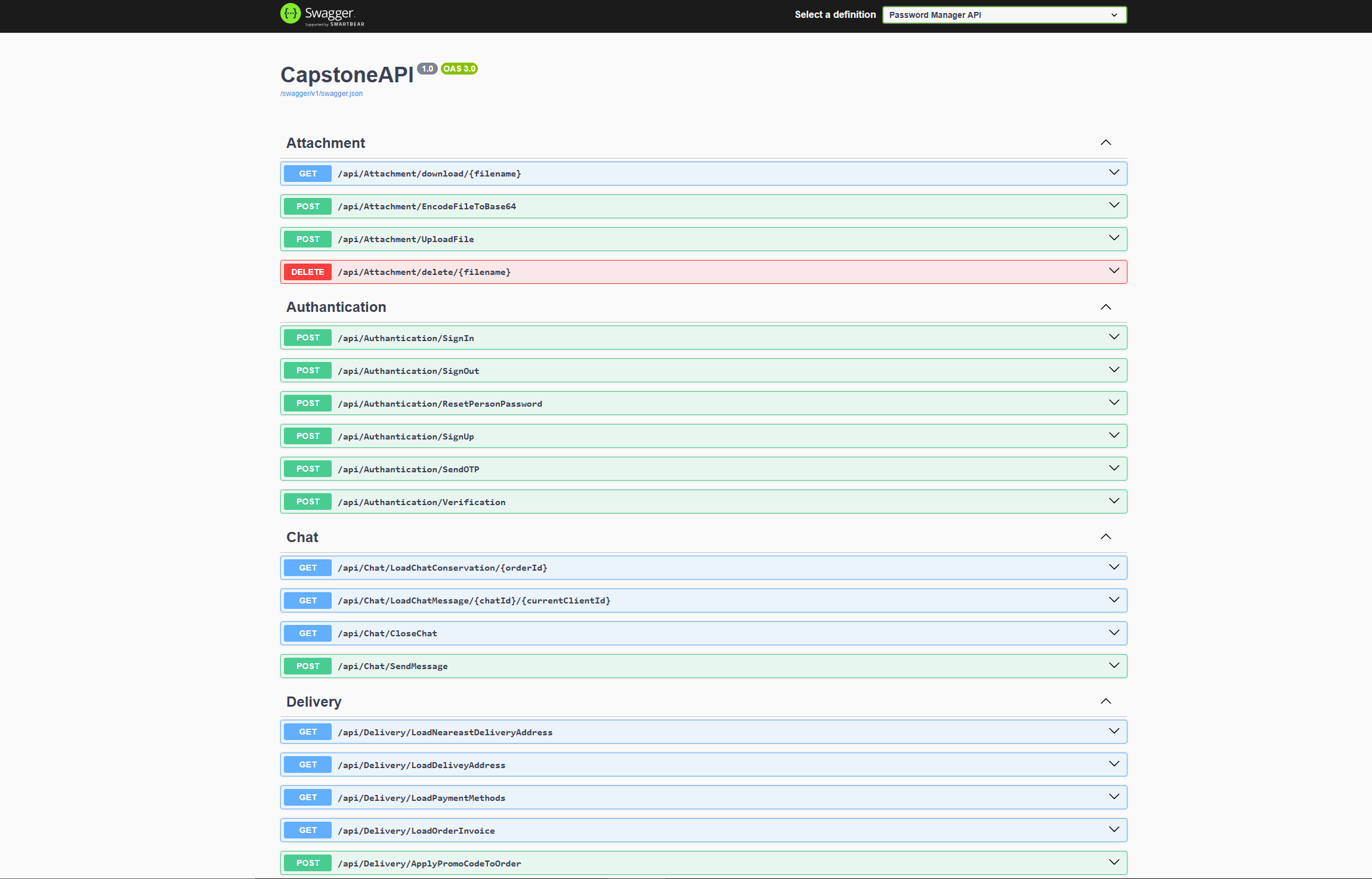
Task: Expand the GET Attachment download endpoint arrow
Action: click(1114, 173)
